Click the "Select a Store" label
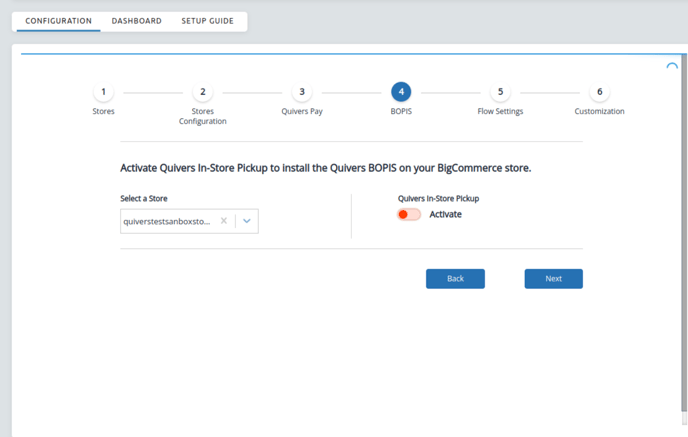Viewport: 688px width, 437px height. click(x=144, y=198)
